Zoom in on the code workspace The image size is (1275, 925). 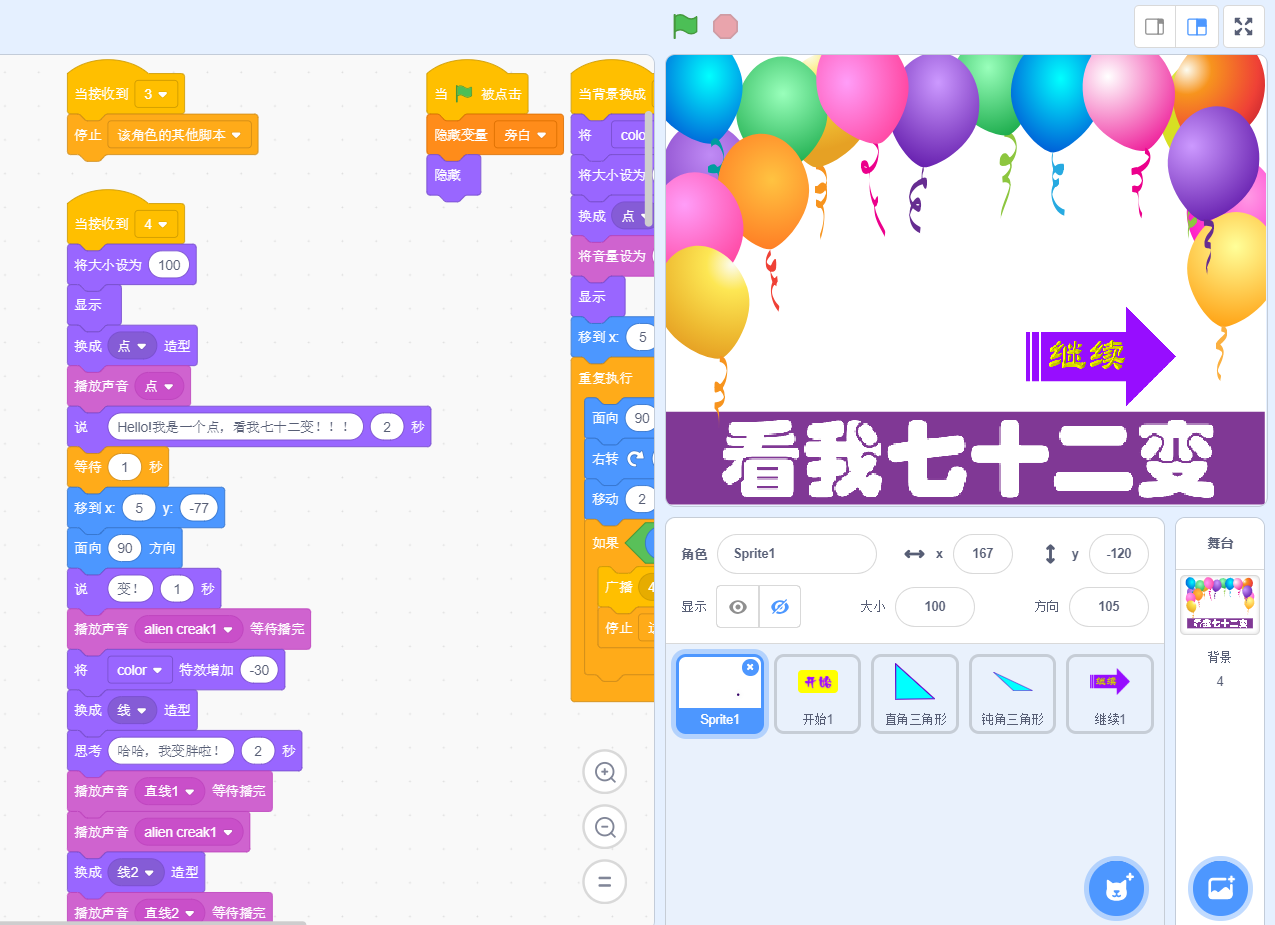click(x=605, y=772)
